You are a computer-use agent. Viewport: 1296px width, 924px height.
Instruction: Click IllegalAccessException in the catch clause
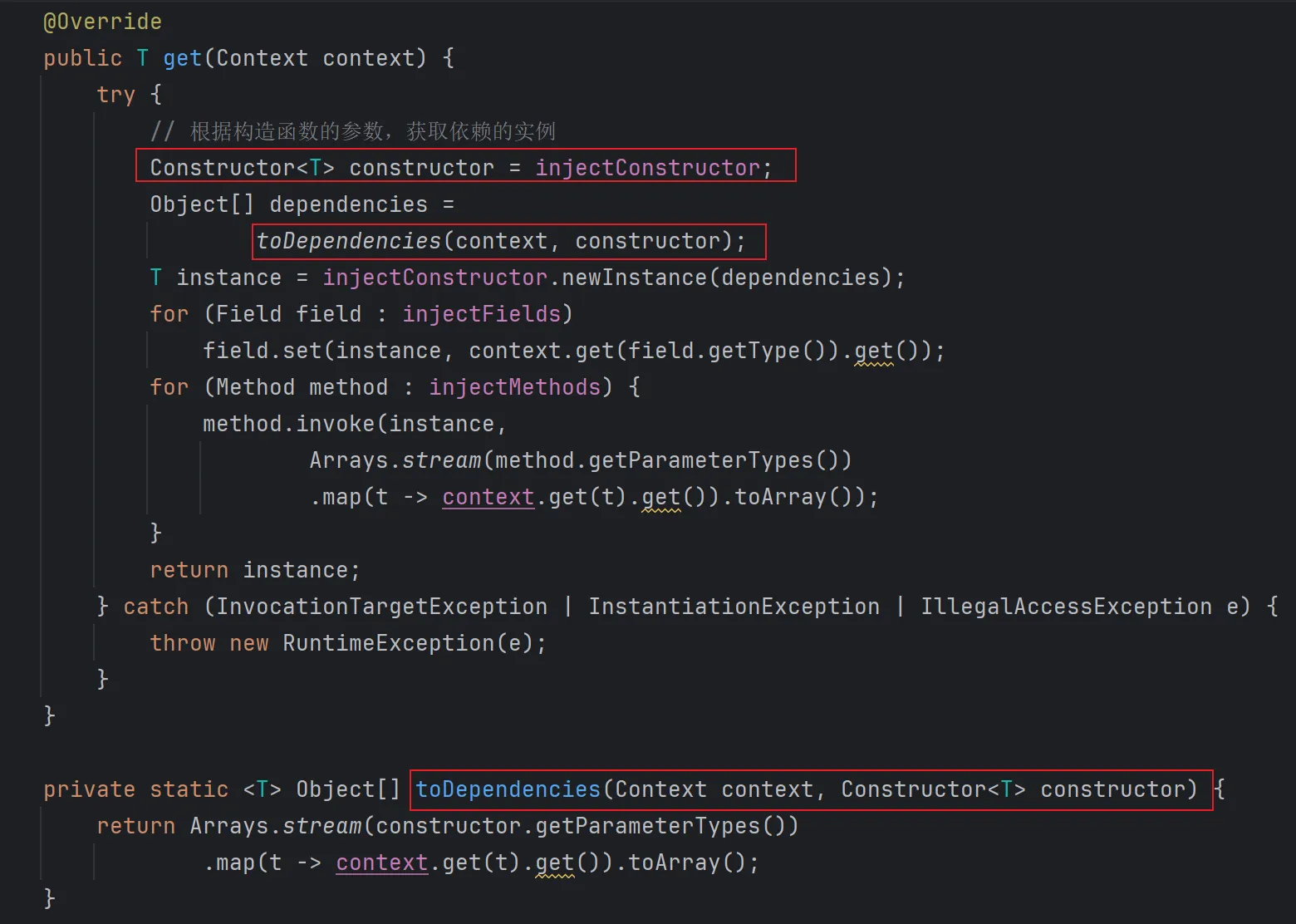(x=1066, y=607)
